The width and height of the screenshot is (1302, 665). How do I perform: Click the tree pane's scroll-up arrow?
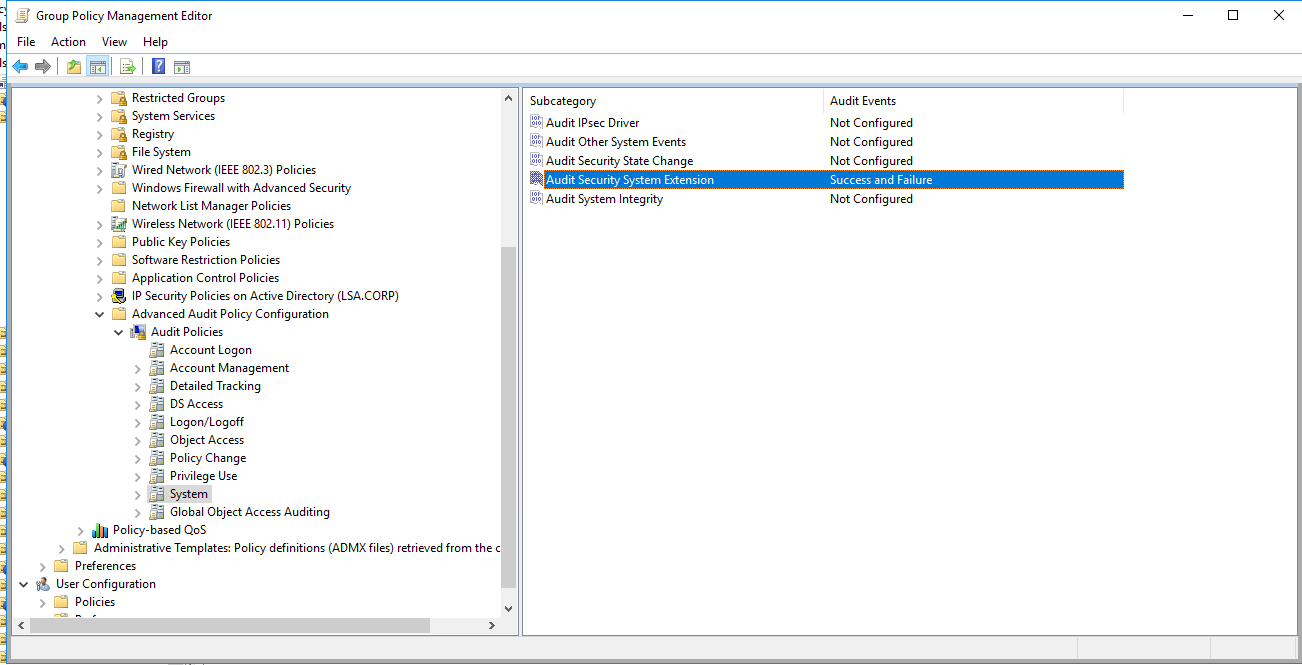point(508,97)
